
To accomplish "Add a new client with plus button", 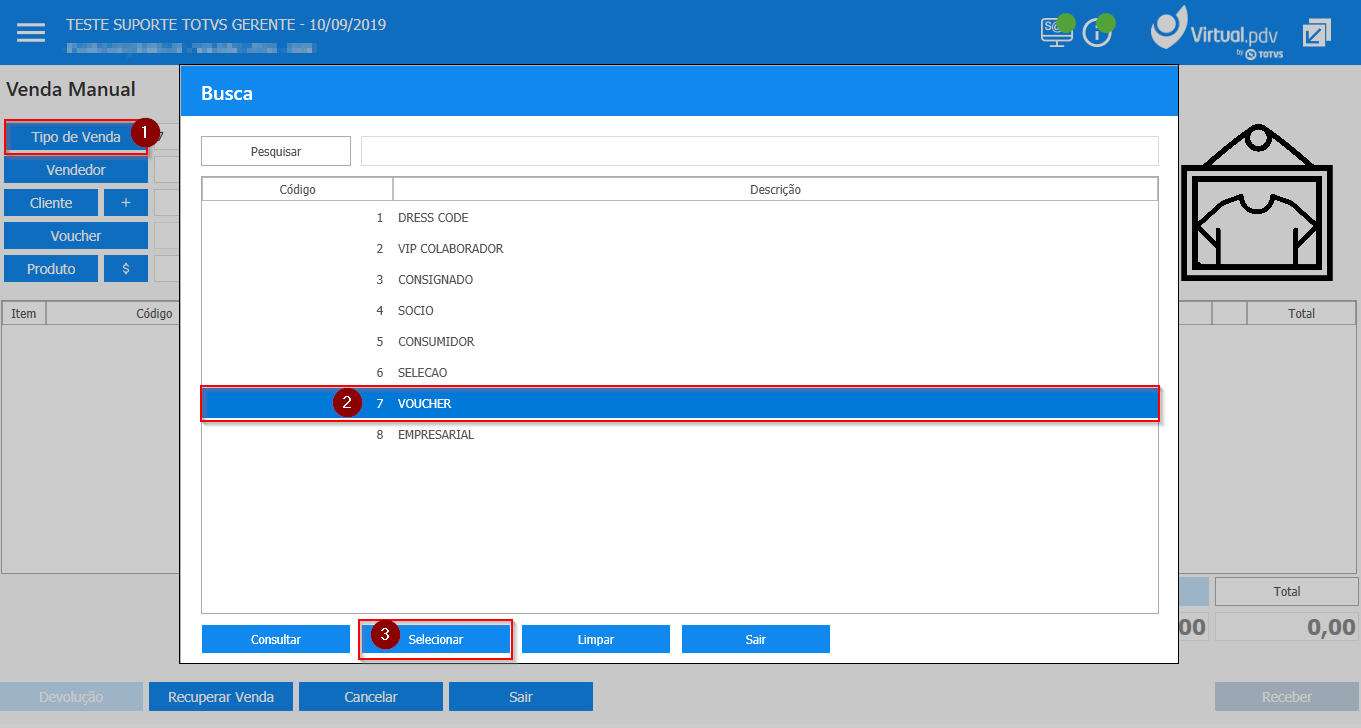I will (x=126, y=203).
